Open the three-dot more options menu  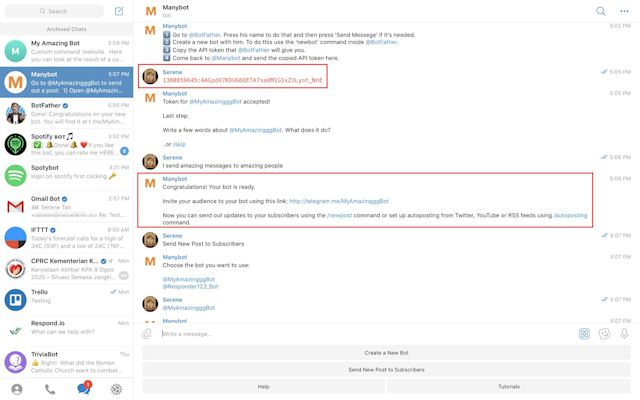[624, 11]
